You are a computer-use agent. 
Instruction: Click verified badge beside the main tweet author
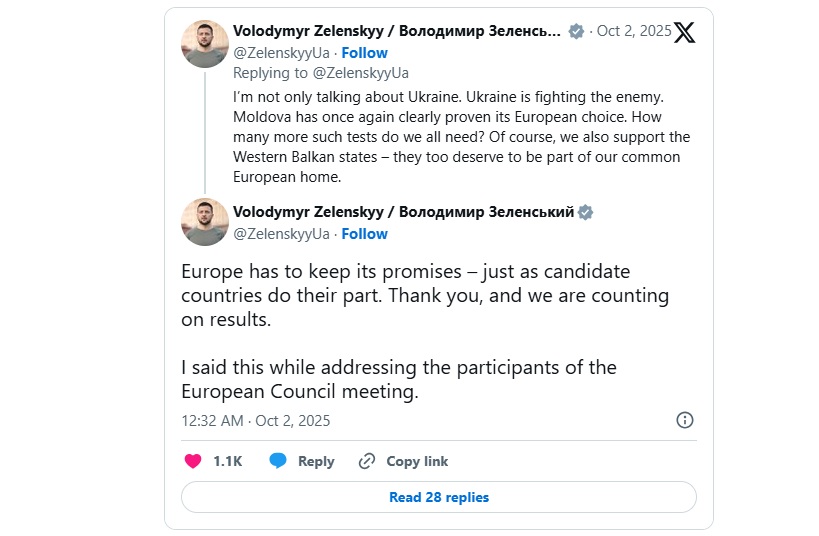pyautogui.click(x=587, y=212)
